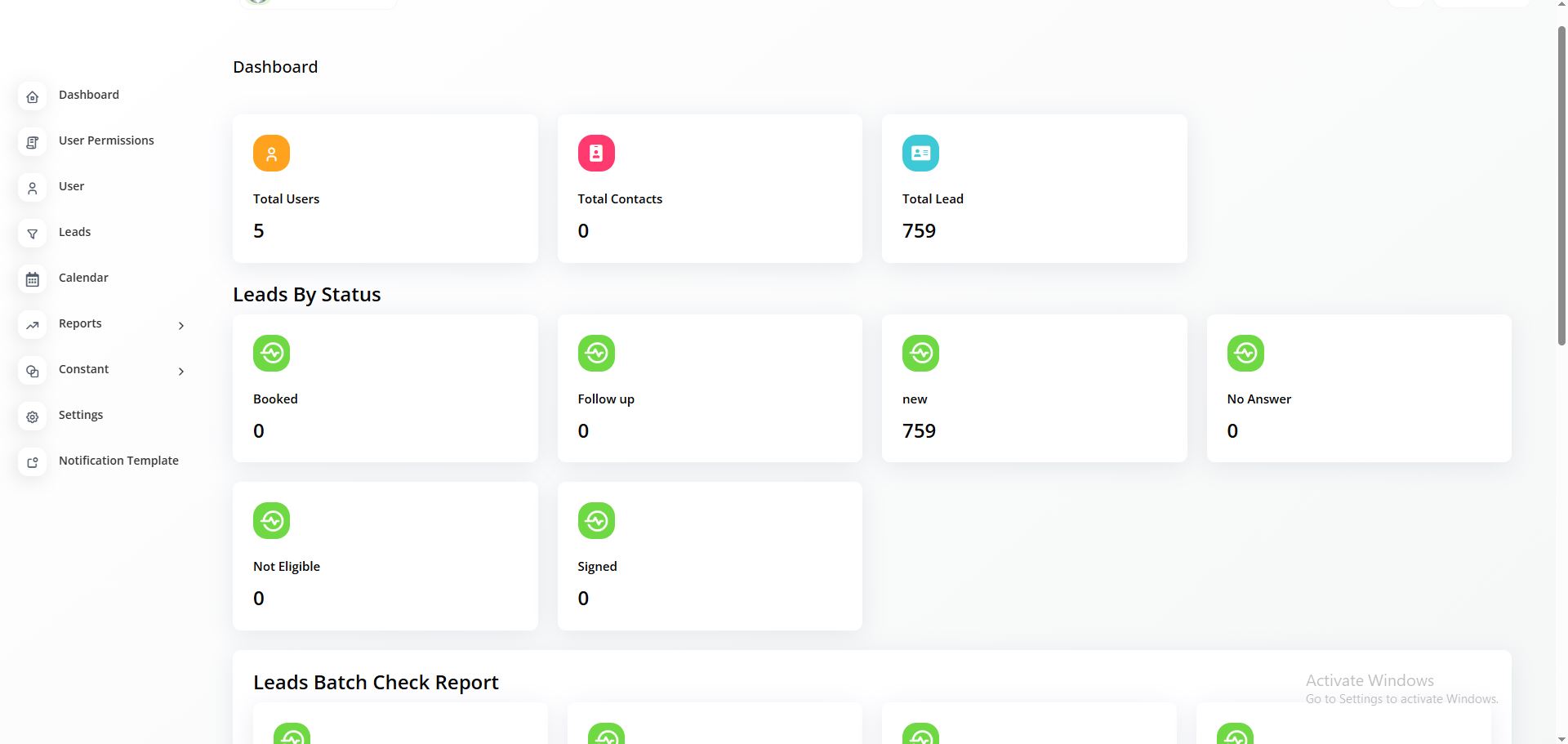Click the Settings gear icon
The width and height of the screenshot is (1568, 744).
click(x=33, y=417)
